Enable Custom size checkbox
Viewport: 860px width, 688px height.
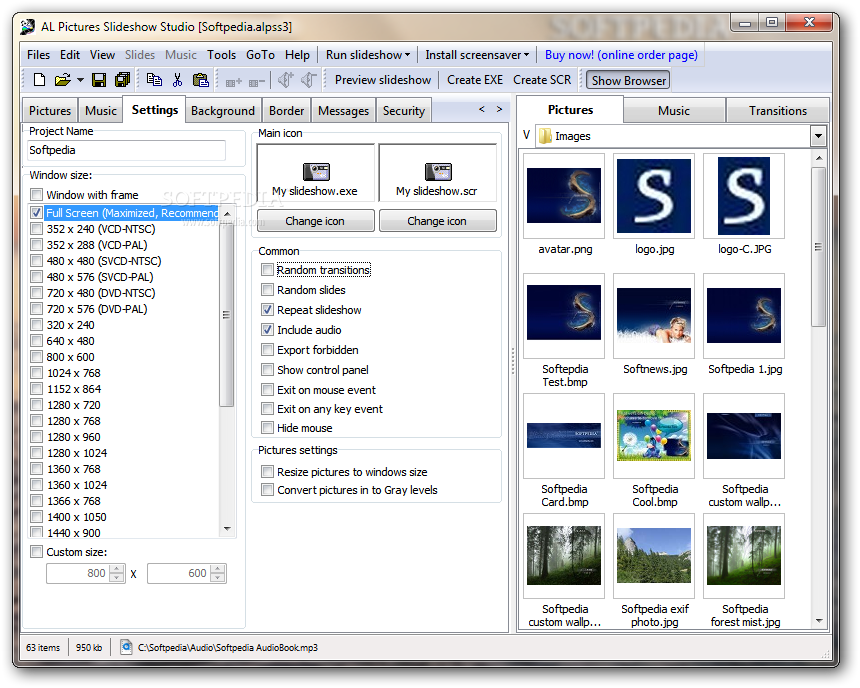click(x=36, y=551)
